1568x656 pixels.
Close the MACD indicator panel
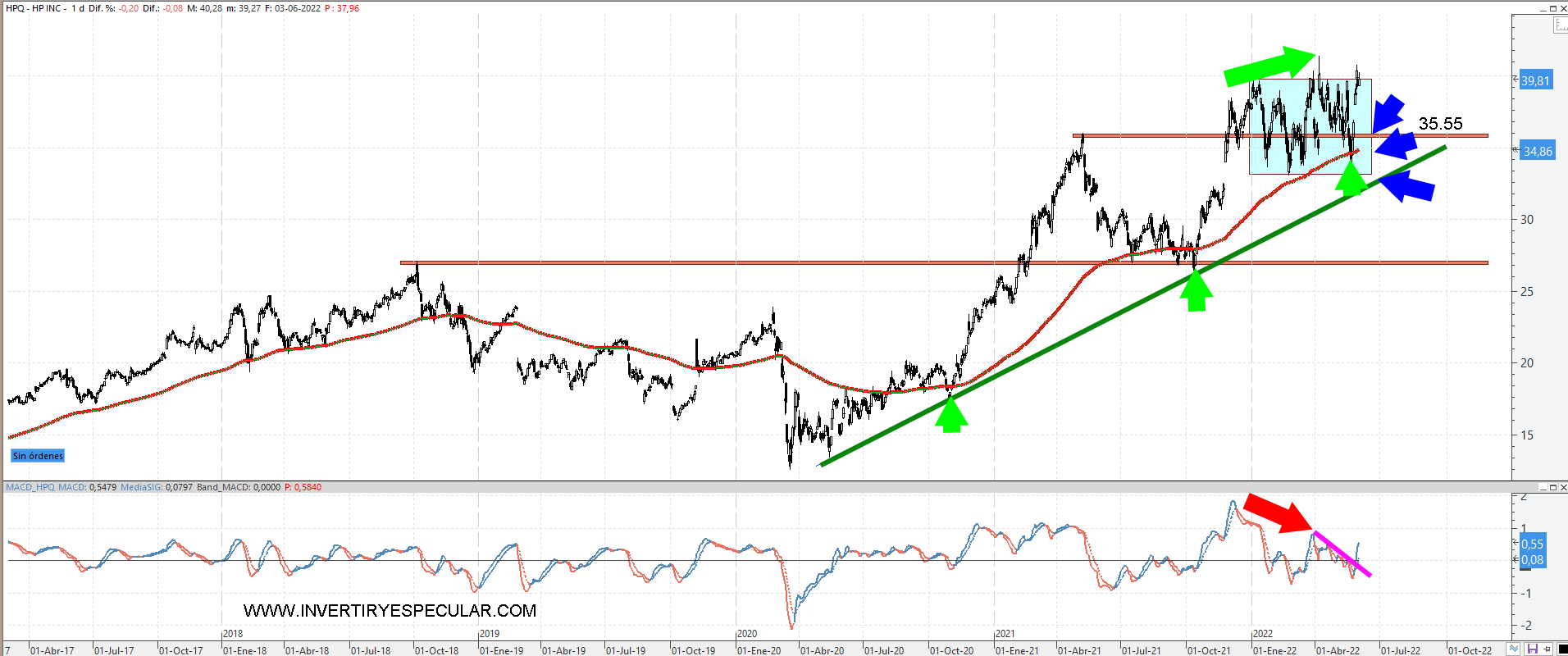point(1564,487)
